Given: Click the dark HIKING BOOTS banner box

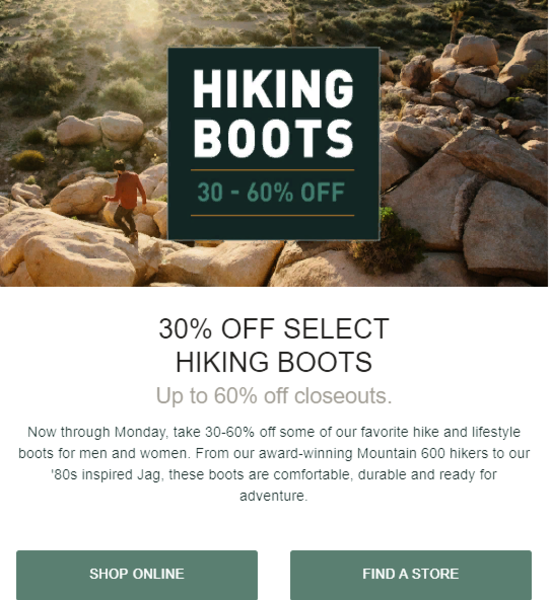Looking at the screenshot, I should 274,143.
